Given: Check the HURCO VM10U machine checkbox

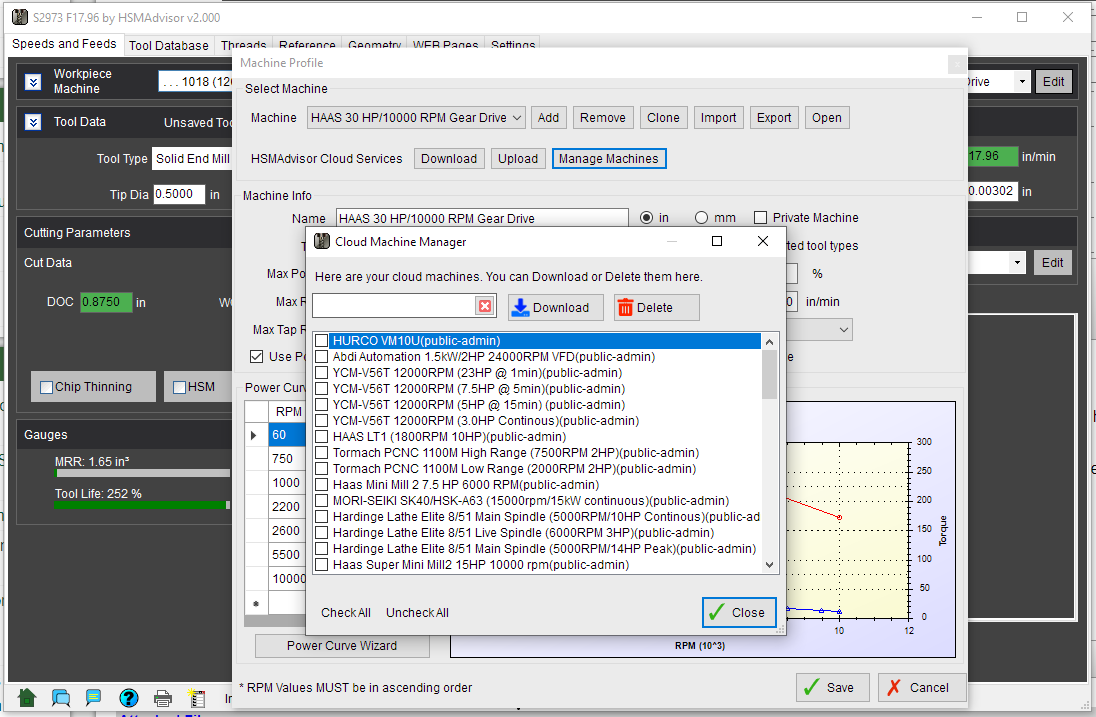Looking at the screenshot, I should pyautogui.click(x=322, y=341).
